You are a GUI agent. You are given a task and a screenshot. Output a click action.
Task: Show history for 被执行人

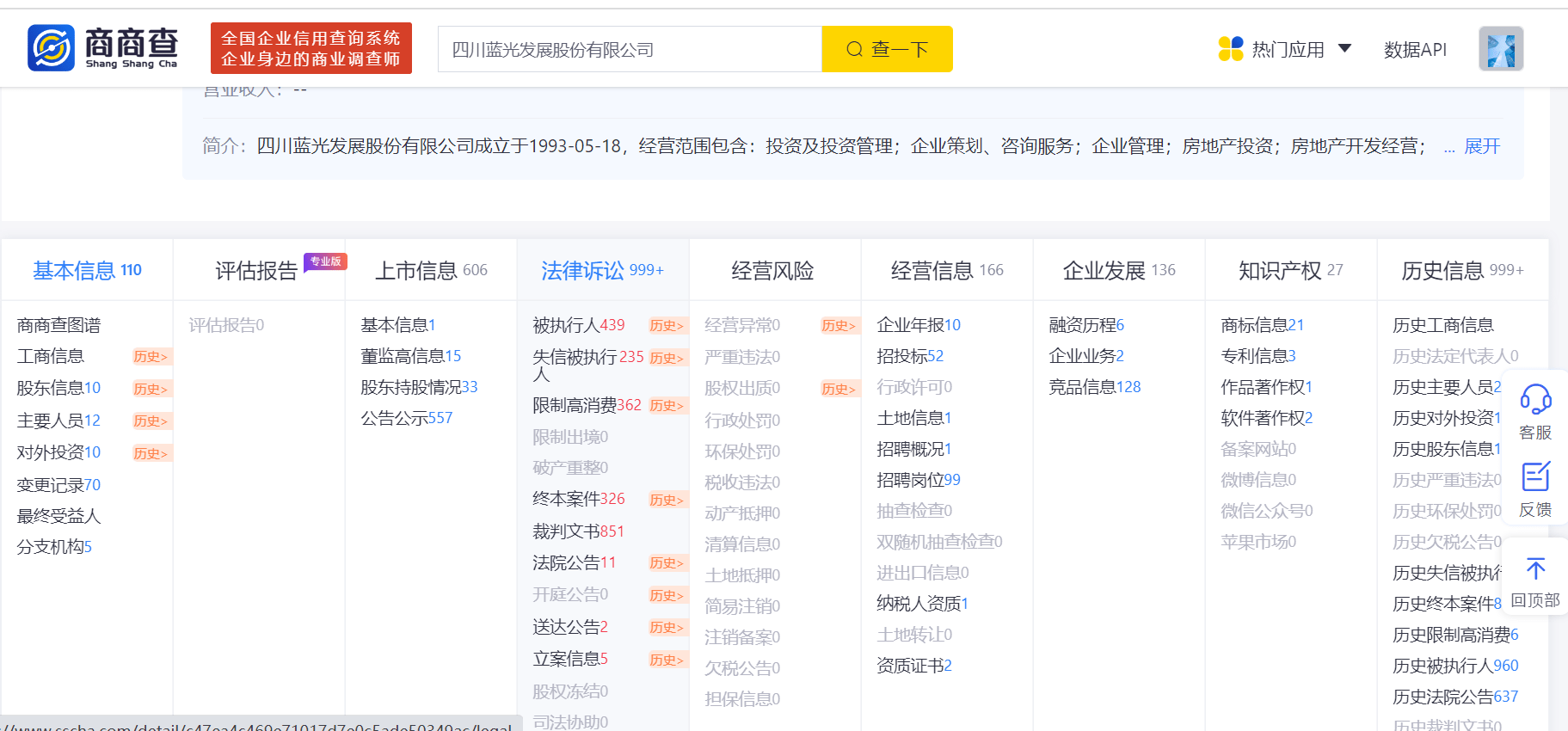click(x=667, y=325)
